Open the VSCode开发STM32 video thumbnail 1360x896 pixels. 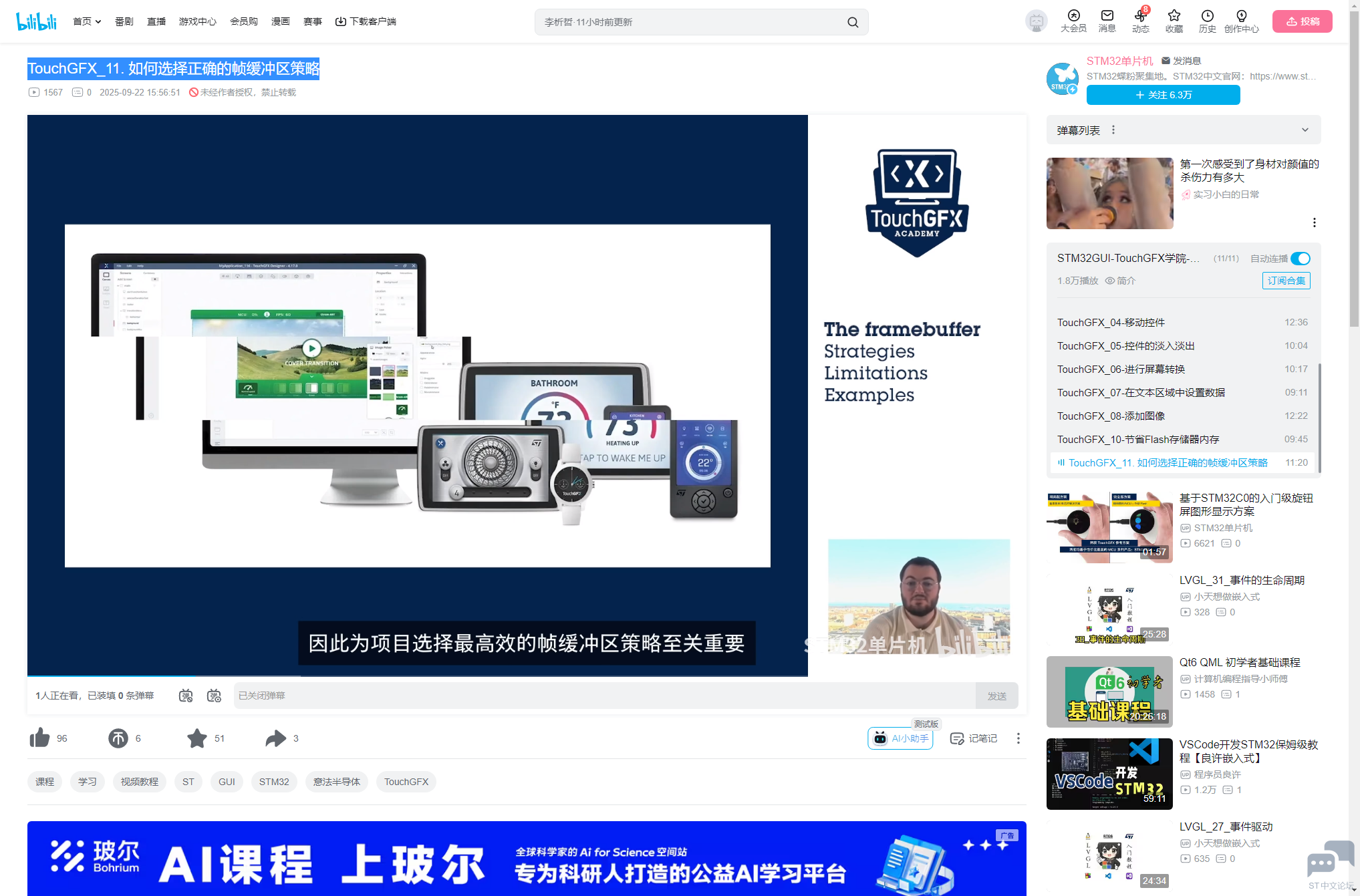[x=1109, y=773]
